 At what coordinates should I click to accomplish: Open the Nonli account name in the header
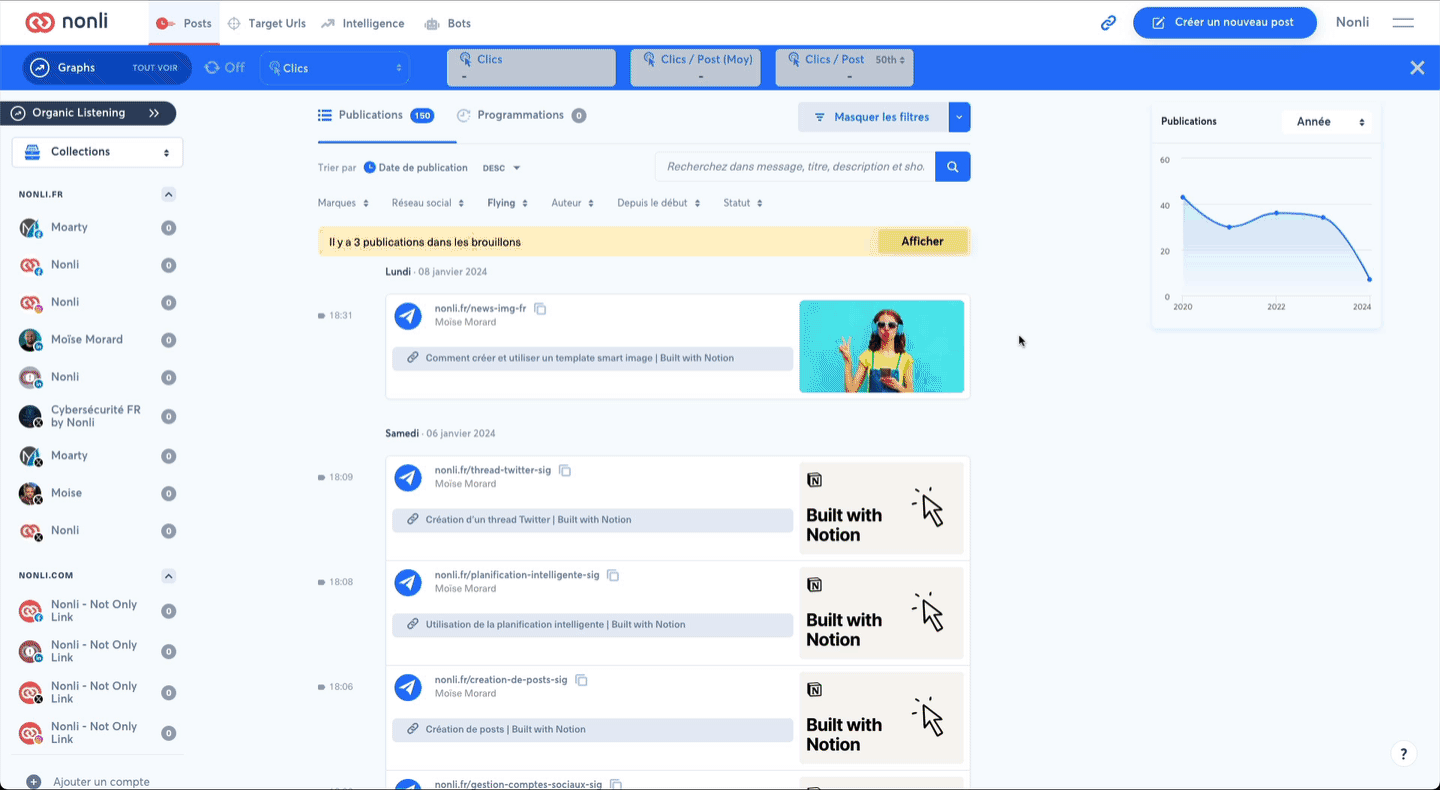click(1352, 22)
